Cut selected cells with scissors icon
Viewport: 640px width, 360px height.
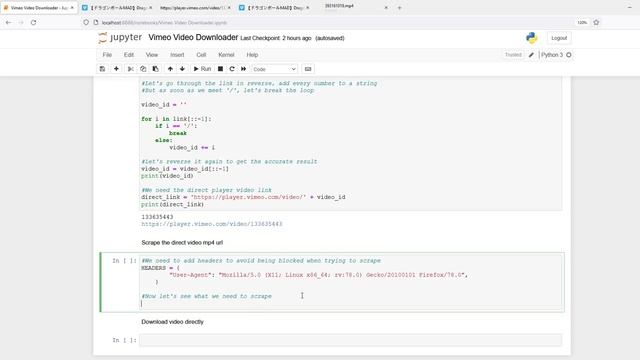[x=131, y=69]
